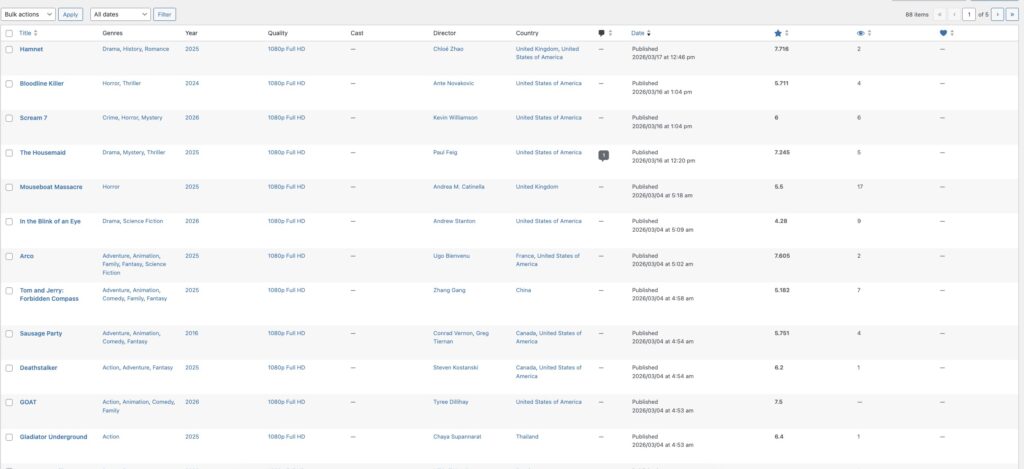Click the sort arrows beside Title
The image size is (1024, 469).
click(x=36, y=33)
